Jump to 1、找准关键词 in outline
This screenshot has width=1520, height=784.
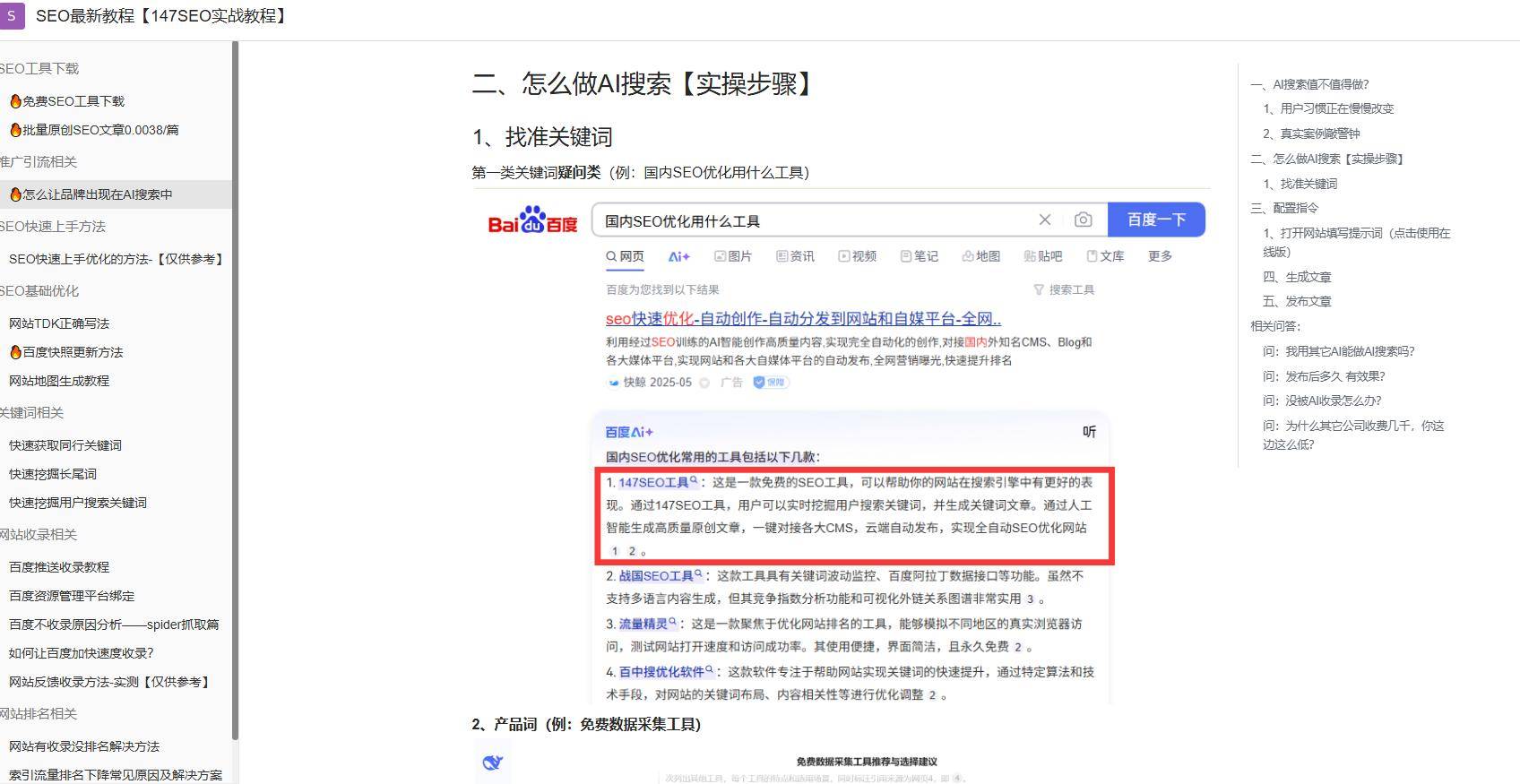[x=1300, y=184]
